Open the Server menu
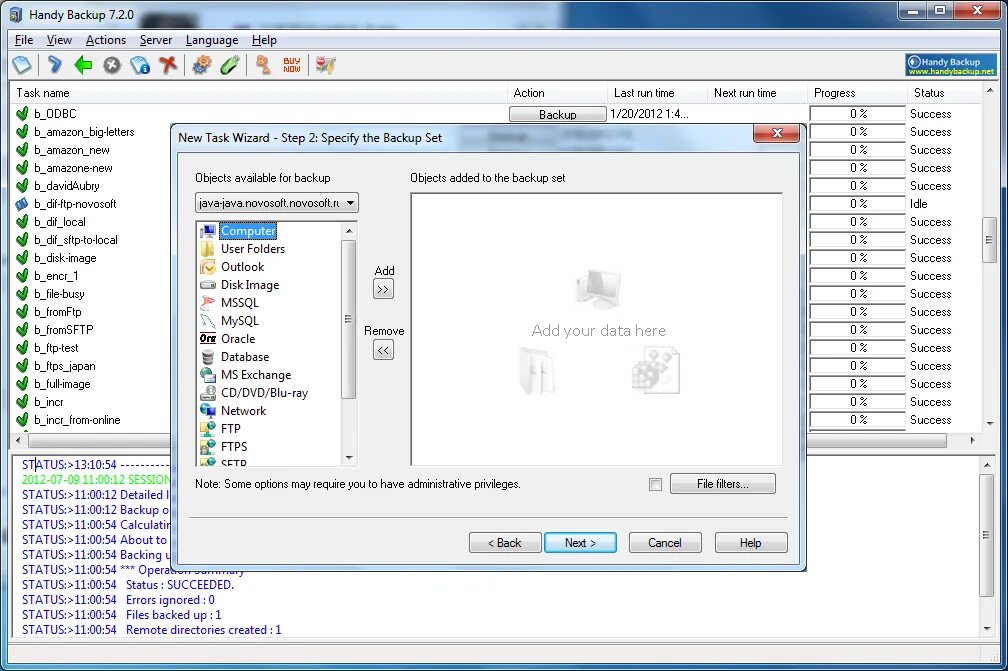1008x671 pixels. click(x=156, y=40)
